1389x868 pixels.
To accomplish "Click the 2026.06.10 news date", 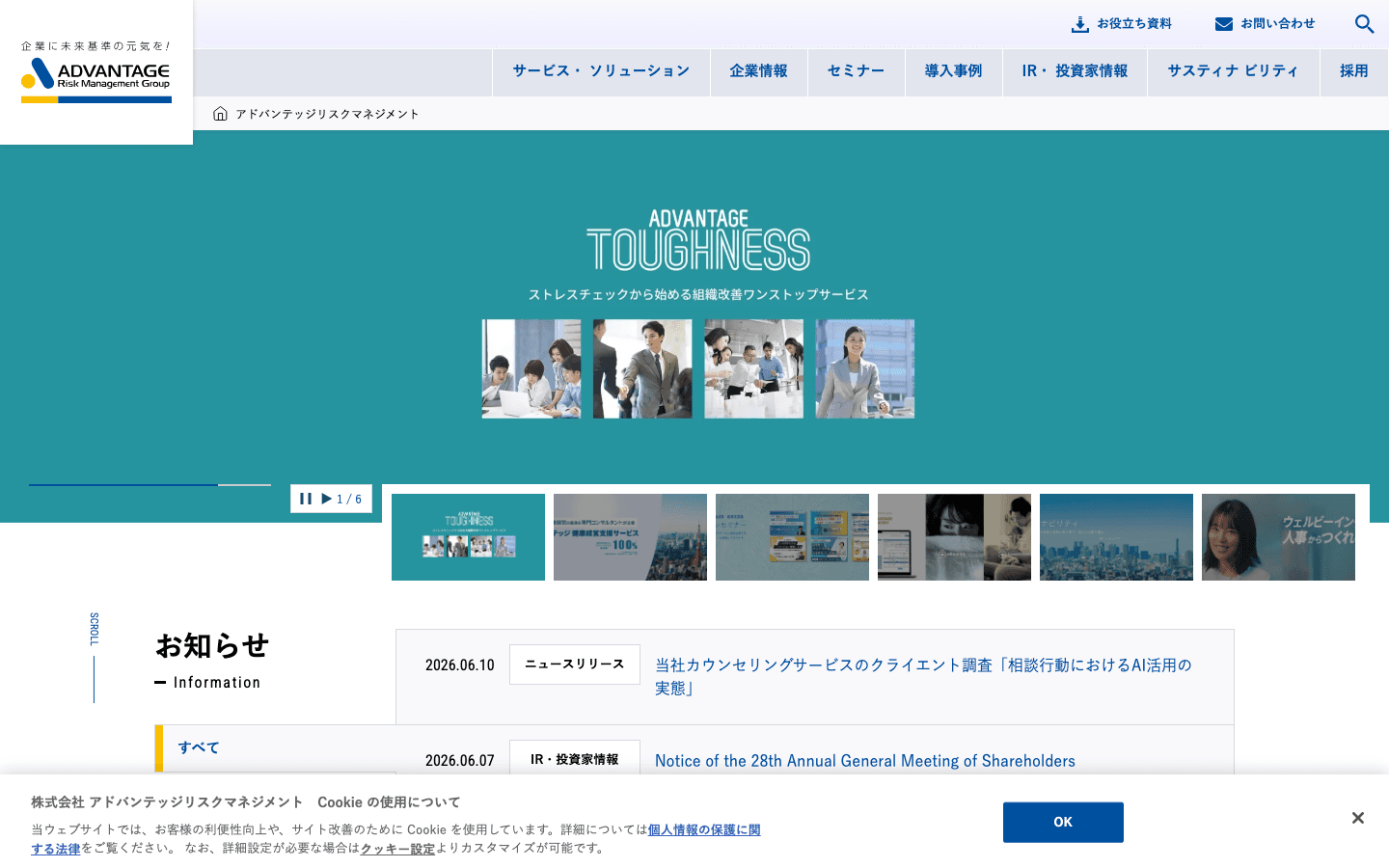I will [x=460, y=665].
